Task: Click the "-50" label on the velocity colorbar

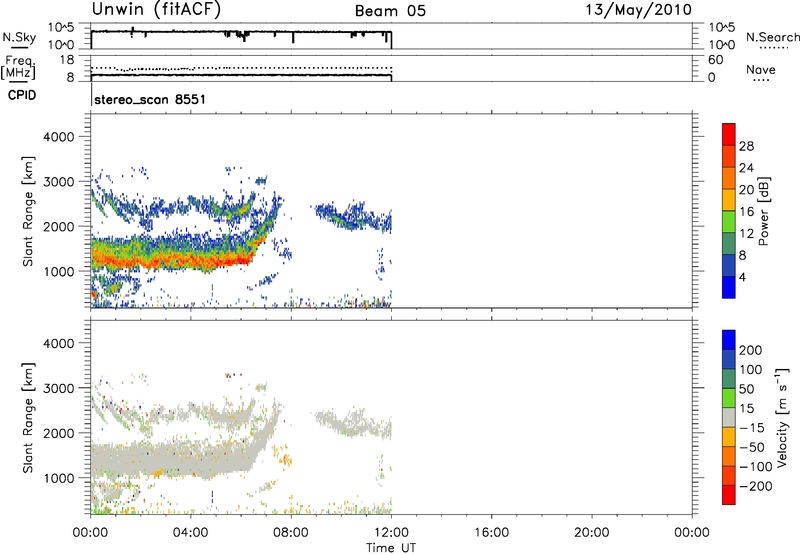Action: 752,447
